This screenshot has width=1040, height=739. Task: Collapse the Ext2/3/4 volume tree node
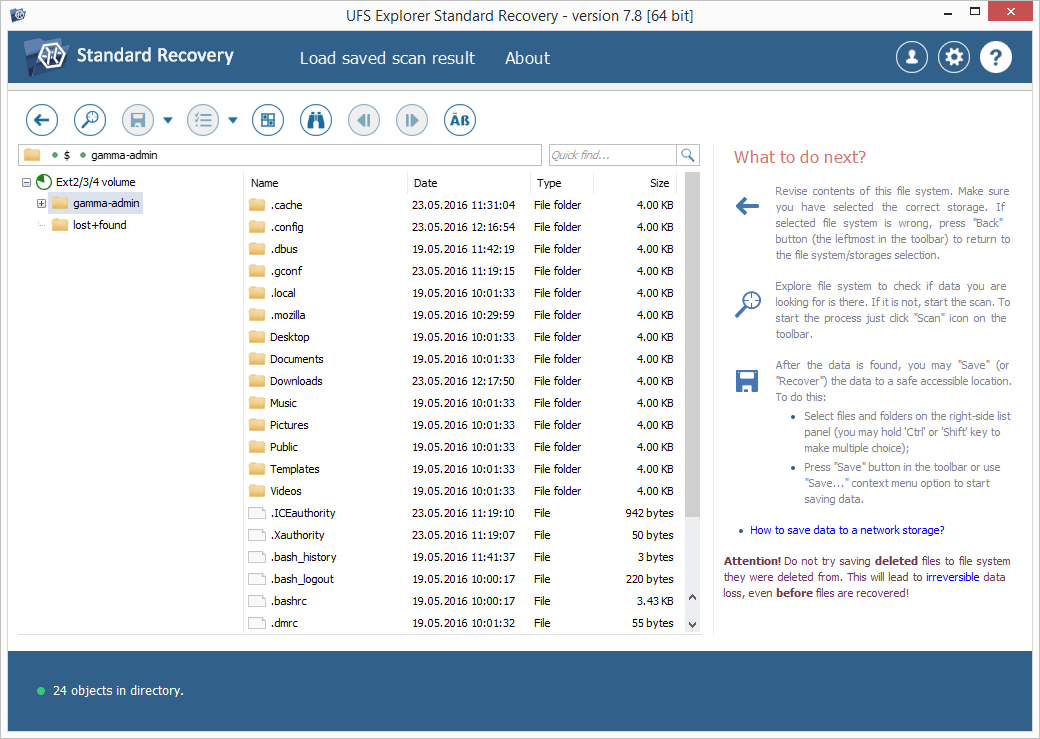[27, 182]
